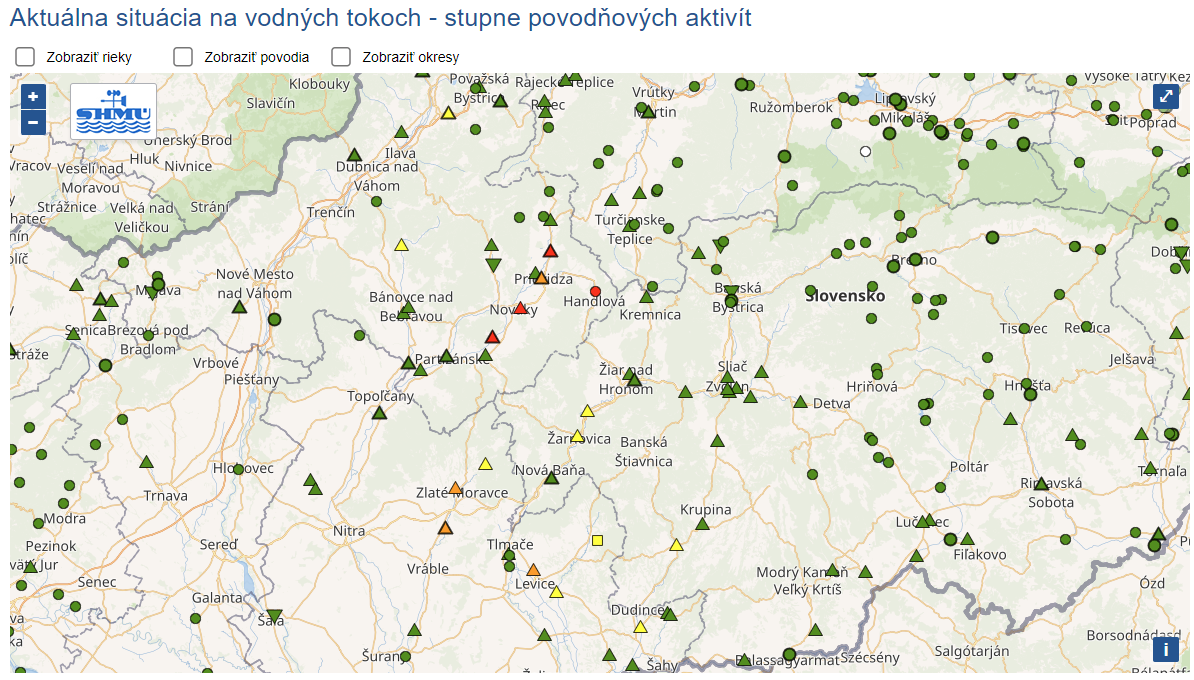The width and height of the screenshot is (1194, 680).
Task: Click the Zobraziť okresy label text
Action: coord(411,58)
